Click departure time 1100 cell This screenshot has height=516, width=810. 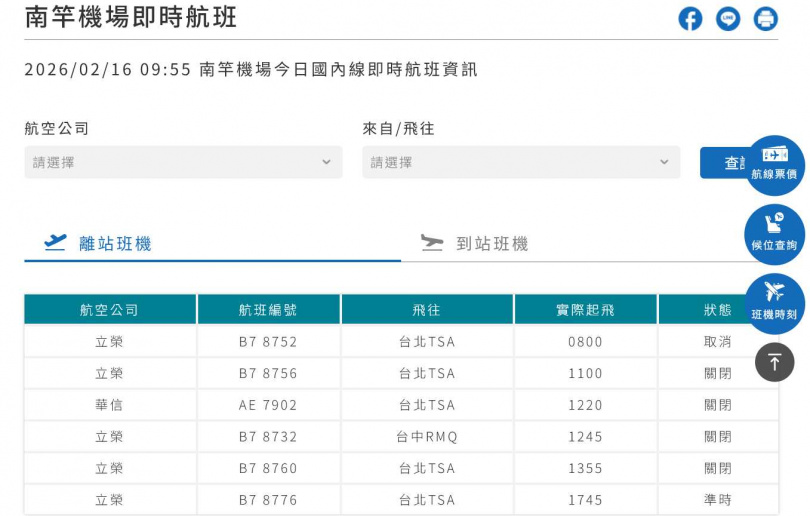pos(586,373)
